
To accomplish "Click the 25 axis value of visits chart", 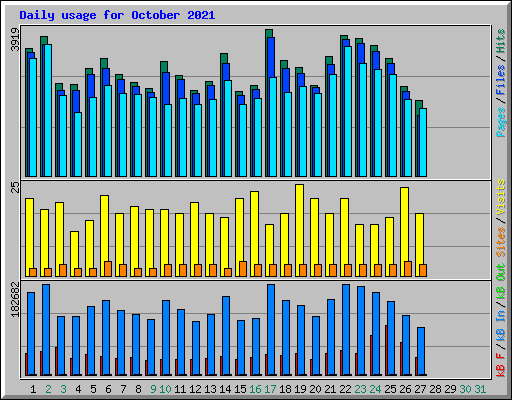I will (15, 188).
